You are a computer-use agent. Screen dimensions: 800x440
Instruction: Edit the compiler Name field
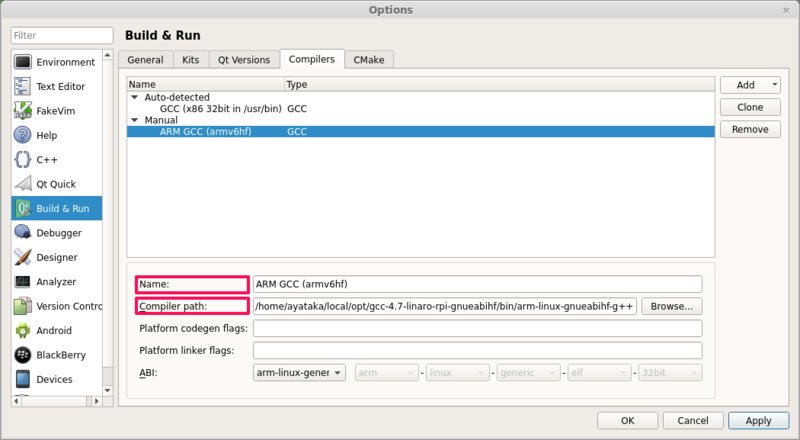pos(478,284)
